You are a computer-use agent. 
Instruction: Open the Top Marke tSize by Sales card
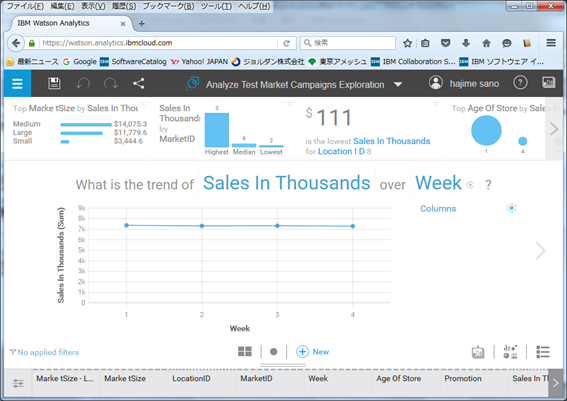point(76,128)
